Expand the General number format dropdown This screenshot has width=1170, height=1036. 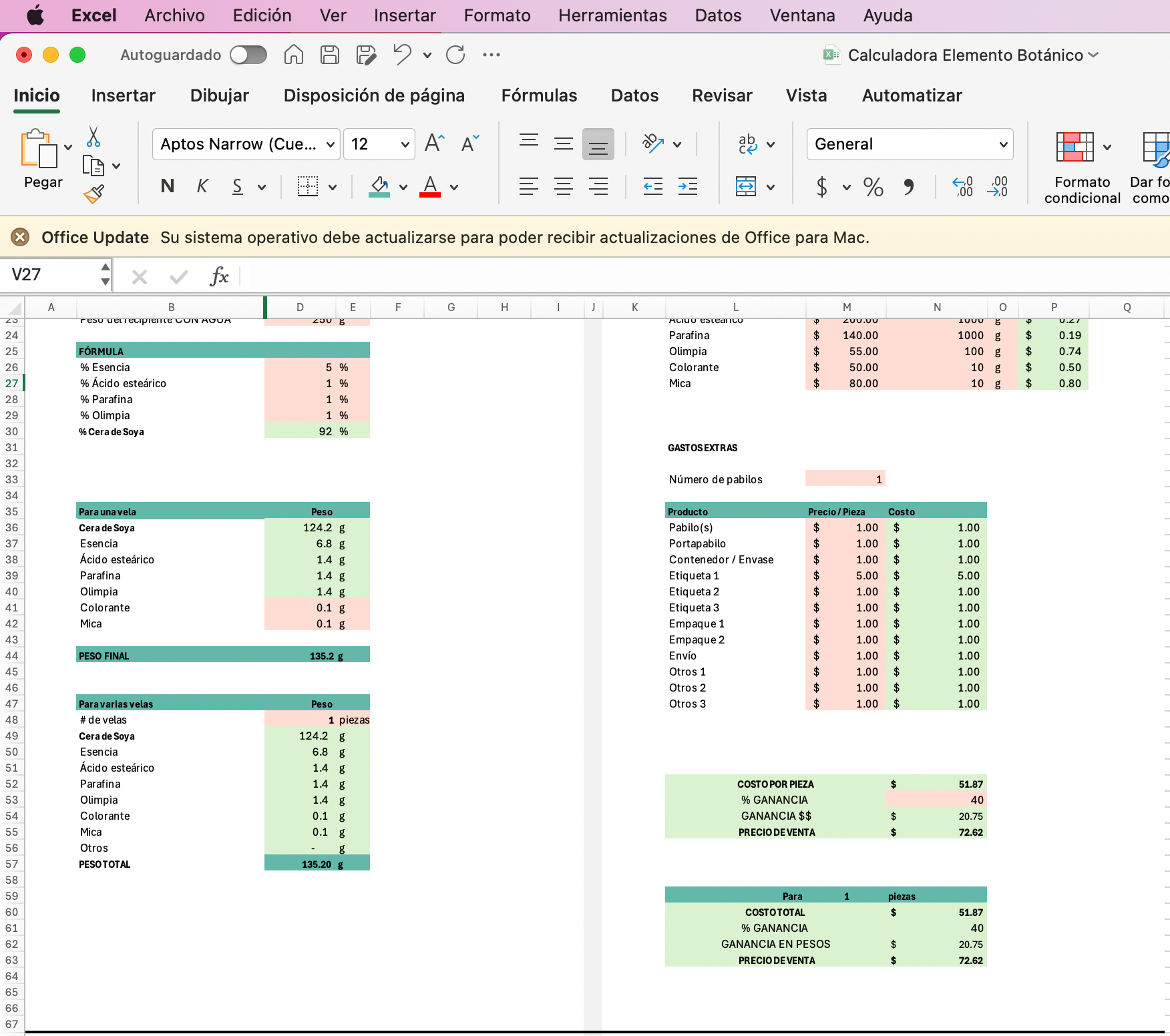click(1003, 145)
